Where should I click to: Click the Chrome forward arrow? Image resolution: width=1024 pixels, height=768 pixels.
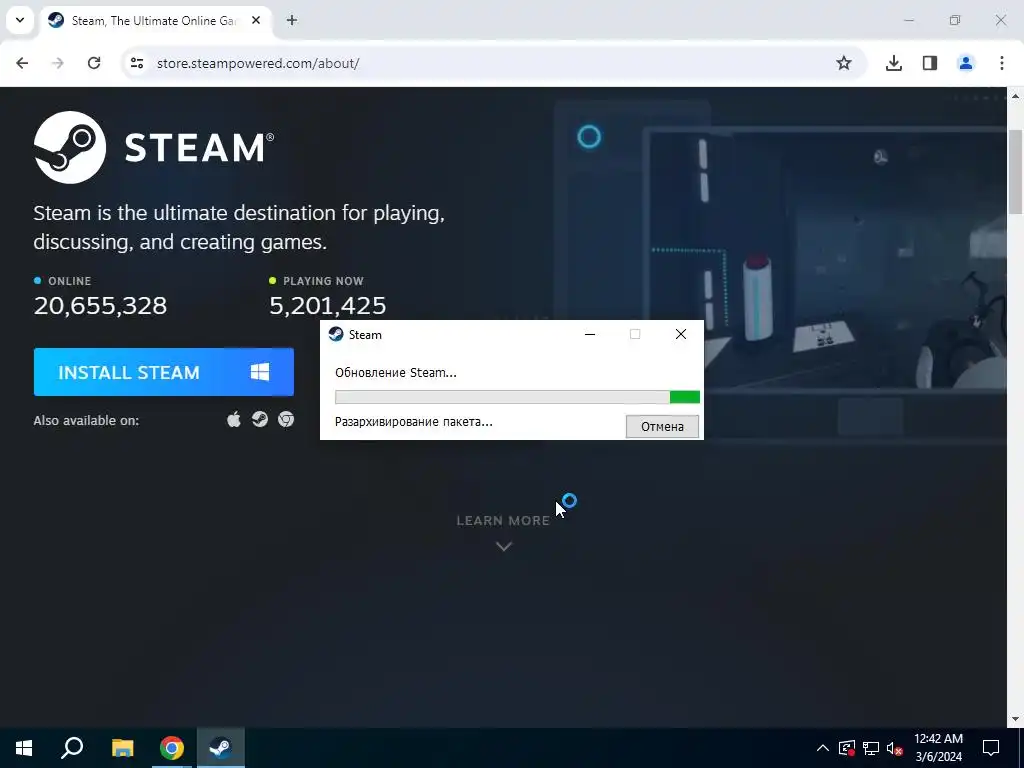(58, 63)
